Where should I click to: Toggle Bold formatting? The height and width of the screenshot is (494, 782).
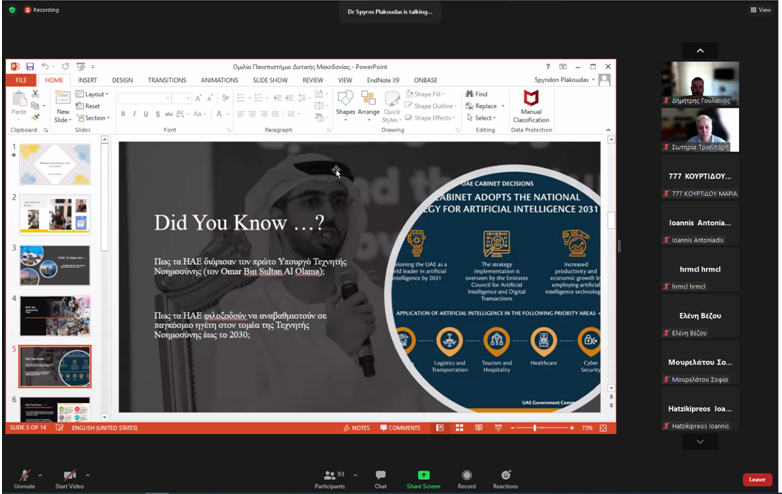[123, 114]
